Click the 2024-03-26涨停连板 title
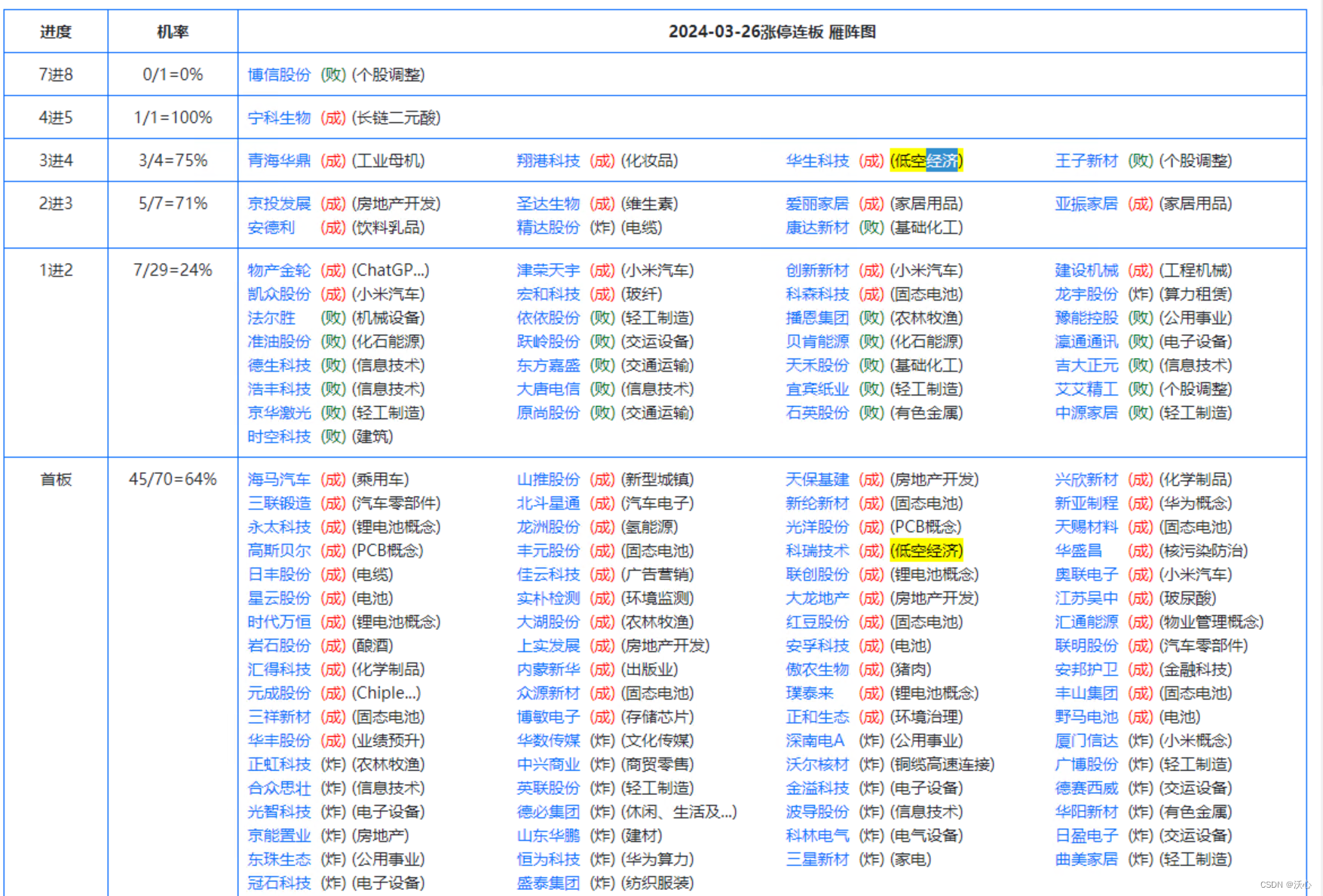1323x896 pixels. 772,32
